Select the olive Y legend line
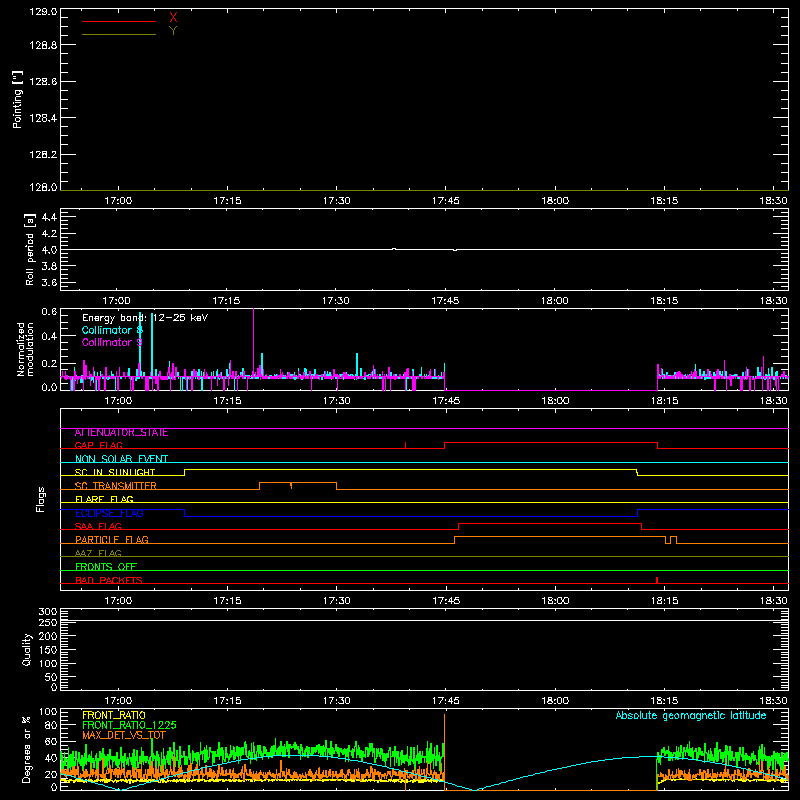800x800 pixels. [119, 34]
